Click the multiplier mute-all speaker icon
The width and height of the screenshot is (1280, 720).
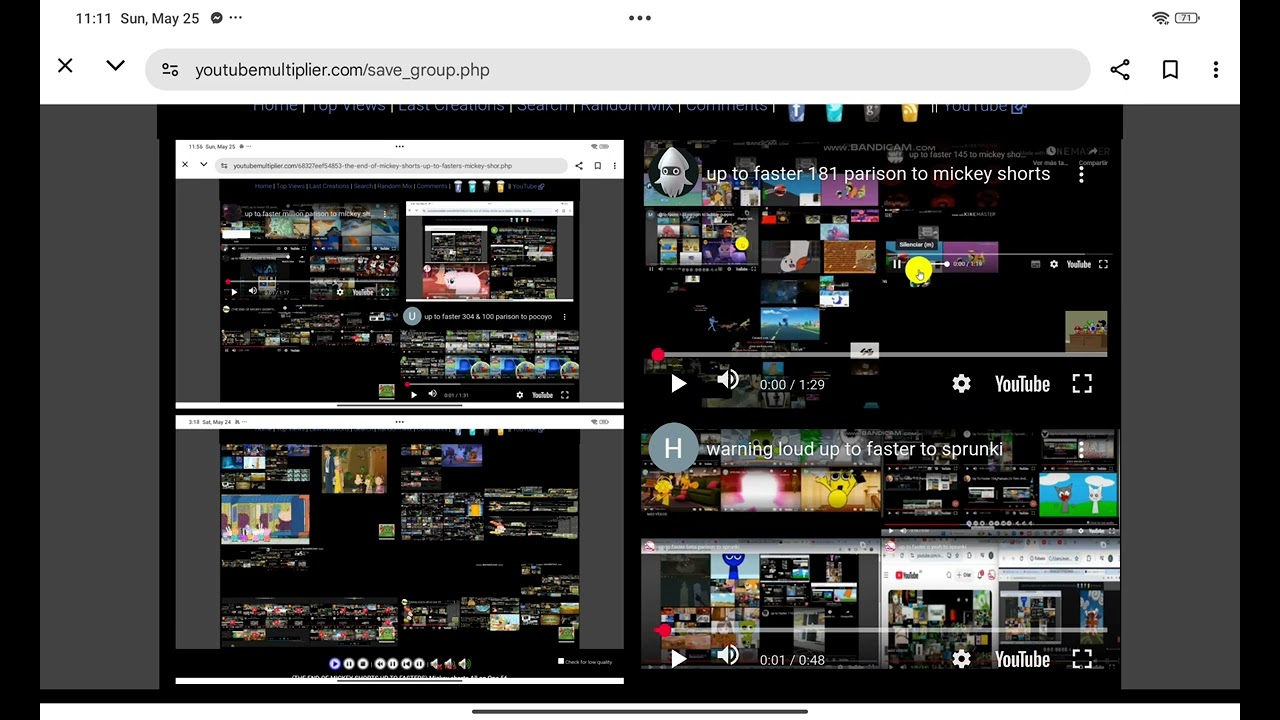[435, 663]
